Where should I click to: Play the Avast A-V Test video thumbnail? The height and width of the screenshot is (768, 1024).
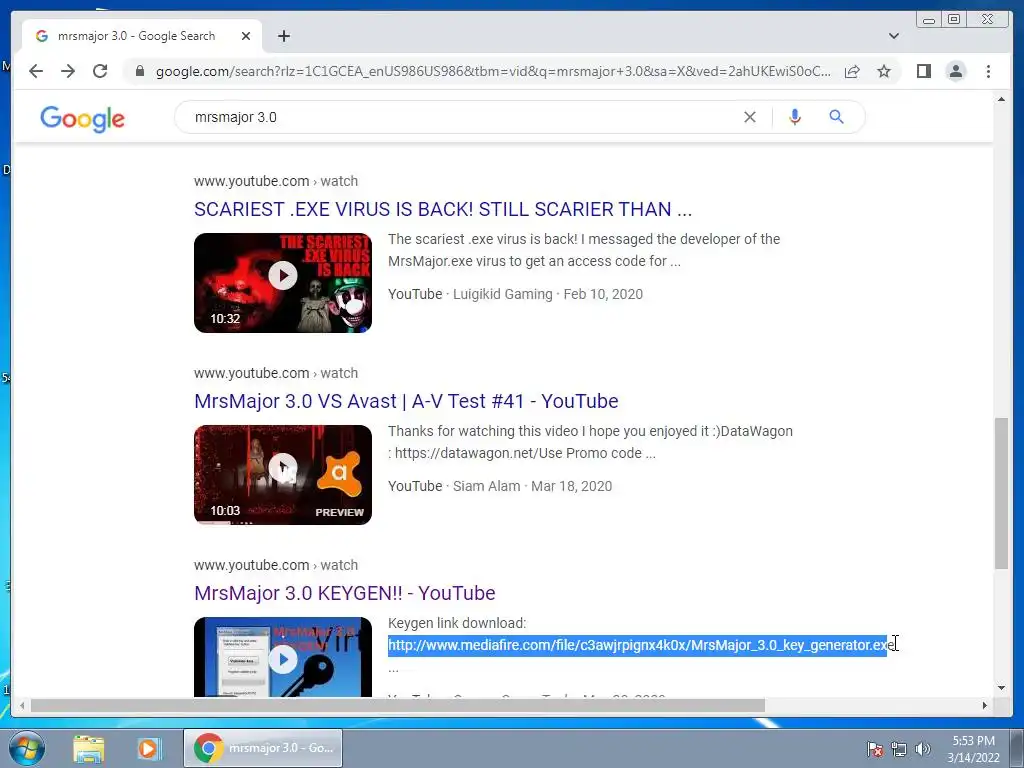(x=283, y=475)
